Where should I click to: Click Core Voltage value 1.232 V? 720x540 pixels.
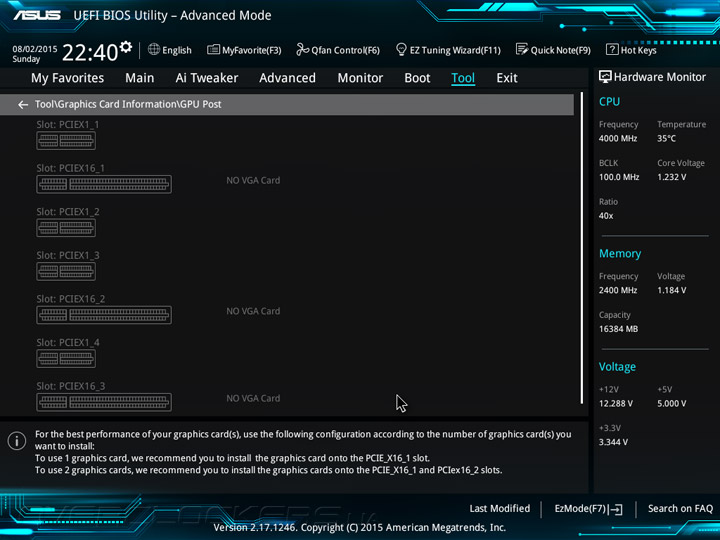coord(672,177)
